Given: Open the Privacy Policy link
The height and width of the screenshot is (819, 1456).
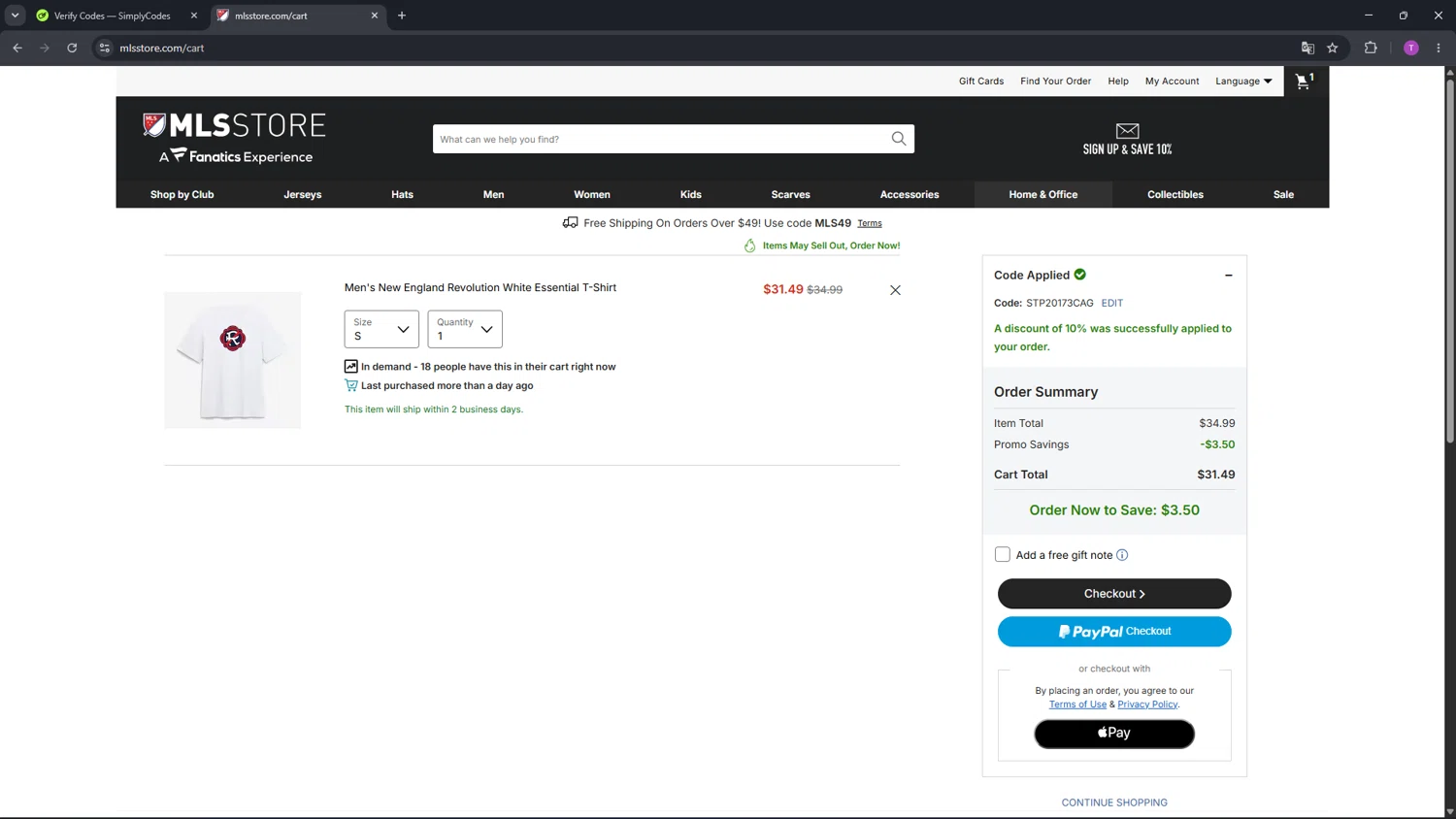Looking at the screenshot, I should tap(1147, 704).
